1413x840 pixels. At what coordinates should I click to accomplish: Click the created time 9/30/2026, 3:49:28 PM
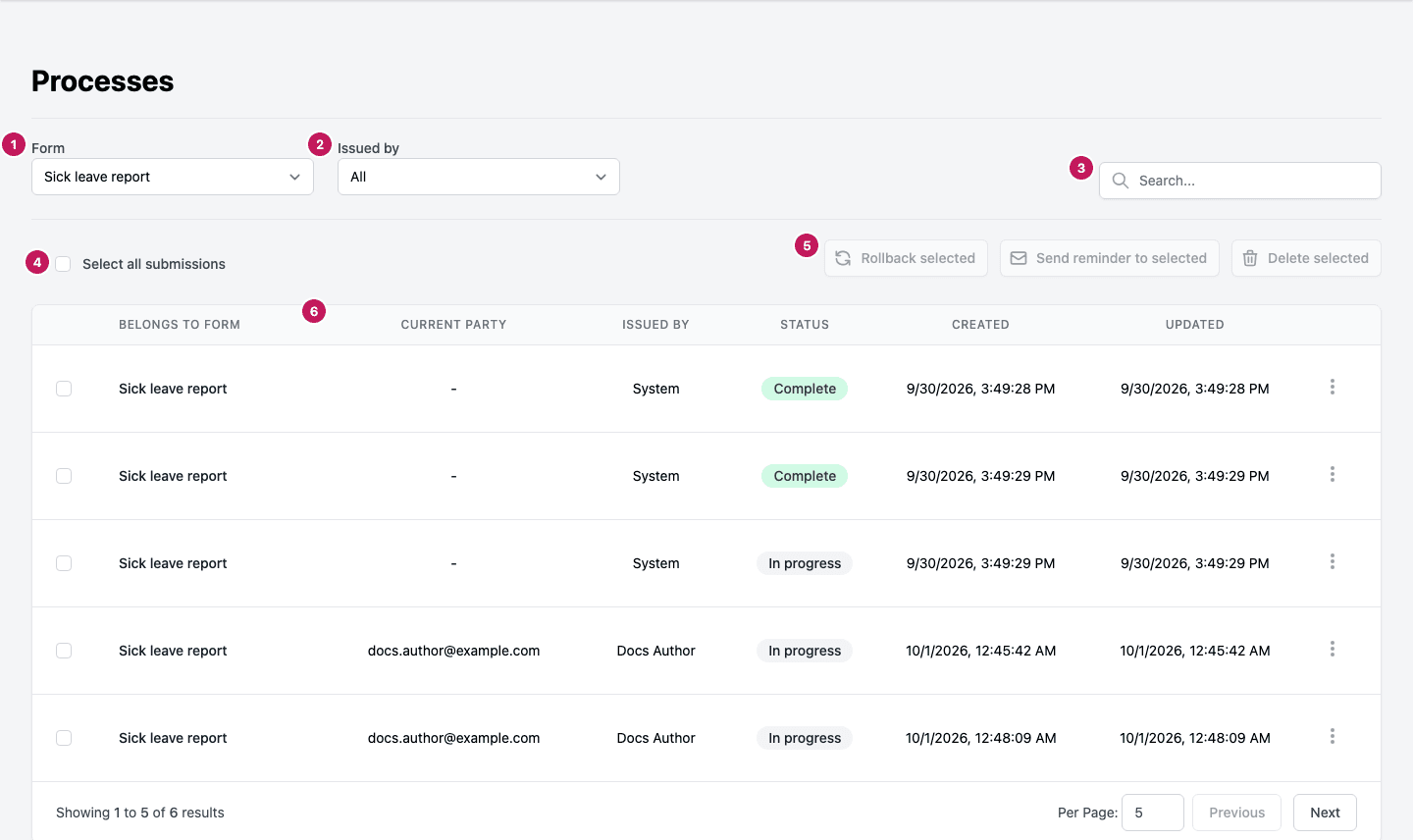pos(980,389)
